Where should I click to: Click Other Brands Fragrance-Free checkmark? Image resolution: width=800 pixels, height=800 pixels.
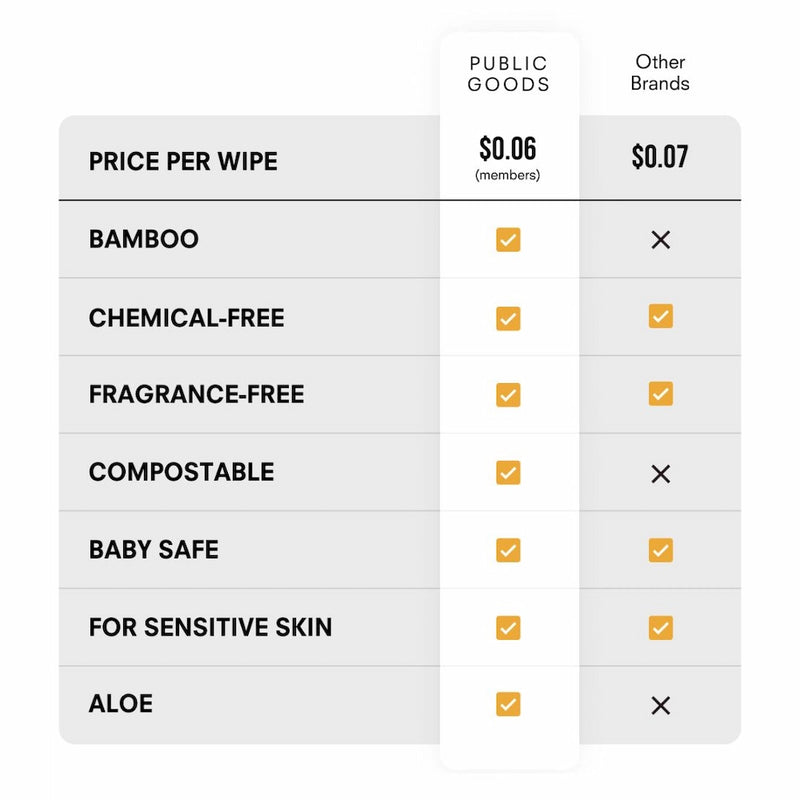point(660,394)
